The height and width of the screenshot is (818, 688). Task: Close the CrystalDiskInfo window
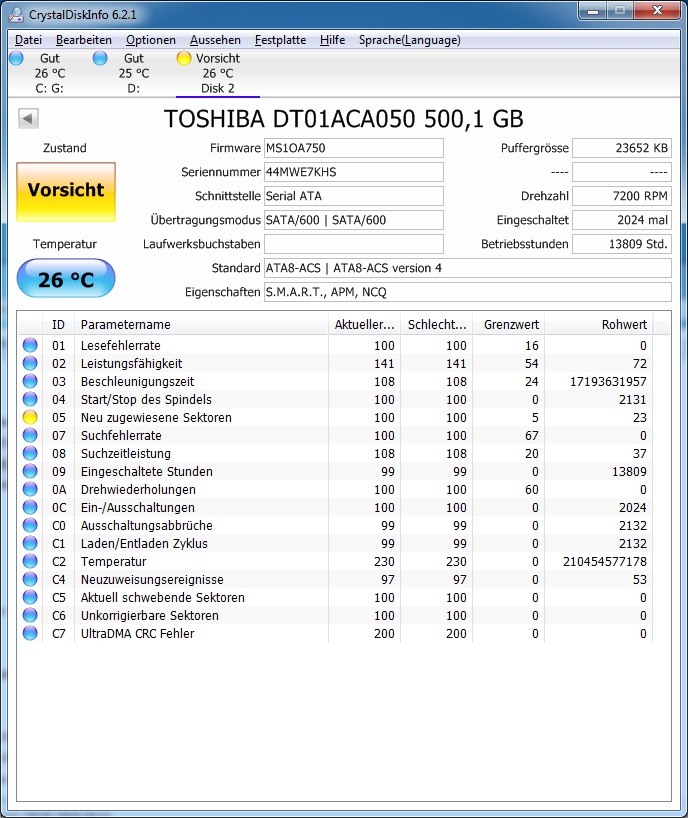pos(657,10)
